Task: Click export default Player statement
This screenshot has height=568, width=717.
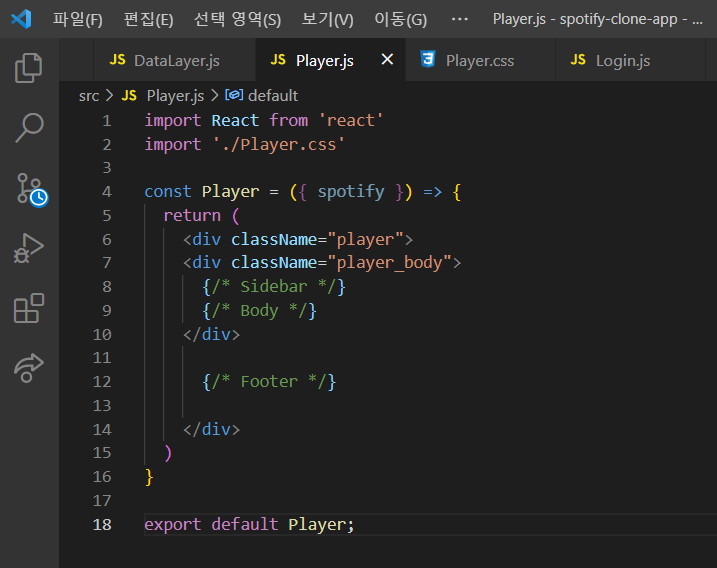Action: click(x=249, y=525)
